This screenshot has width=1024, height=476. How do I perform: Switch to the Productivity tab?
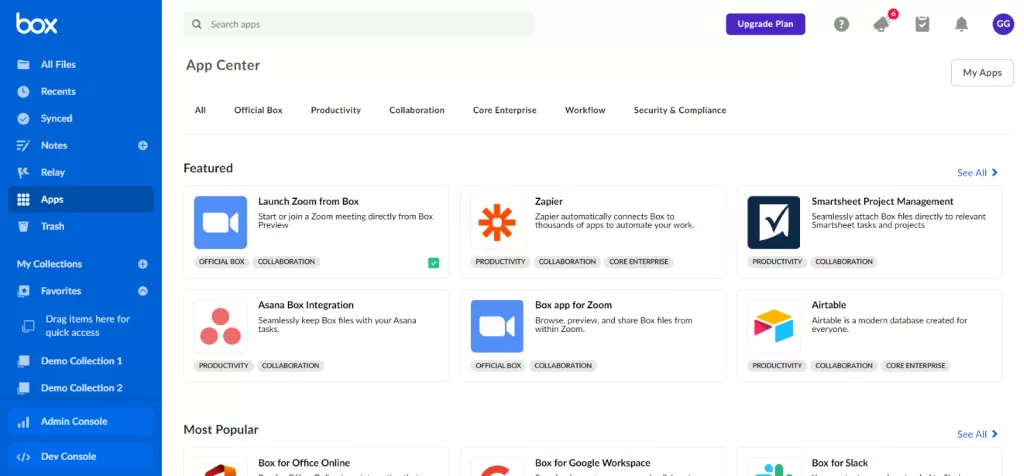pyautogui.click(x=336, y=110)
